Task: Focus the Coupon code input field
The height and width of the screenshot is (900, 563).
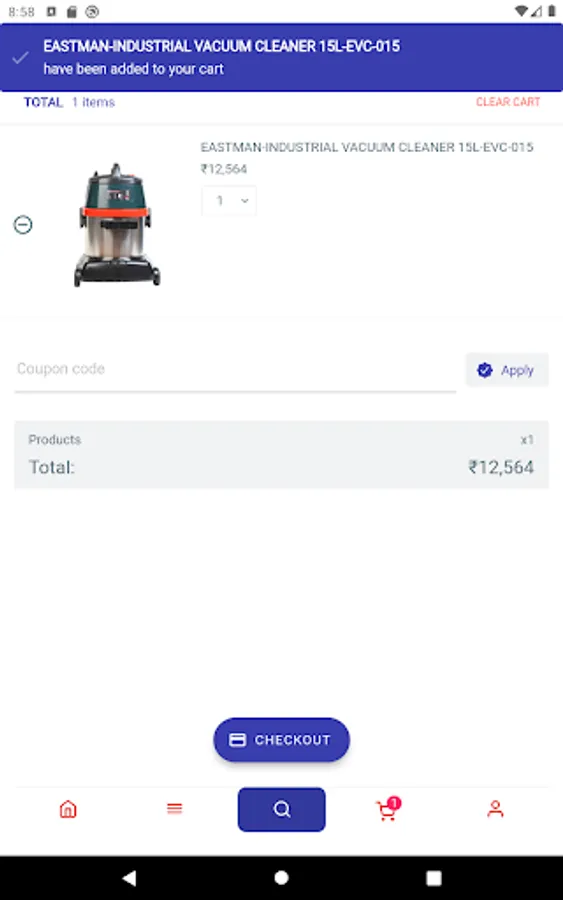Action: [x=235, y=369]
